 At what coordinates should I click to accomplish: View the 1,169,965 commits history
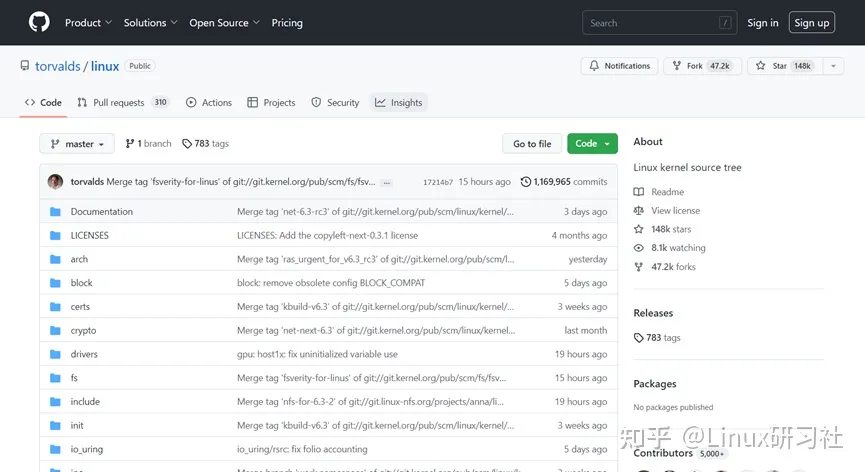click(564, 181)
